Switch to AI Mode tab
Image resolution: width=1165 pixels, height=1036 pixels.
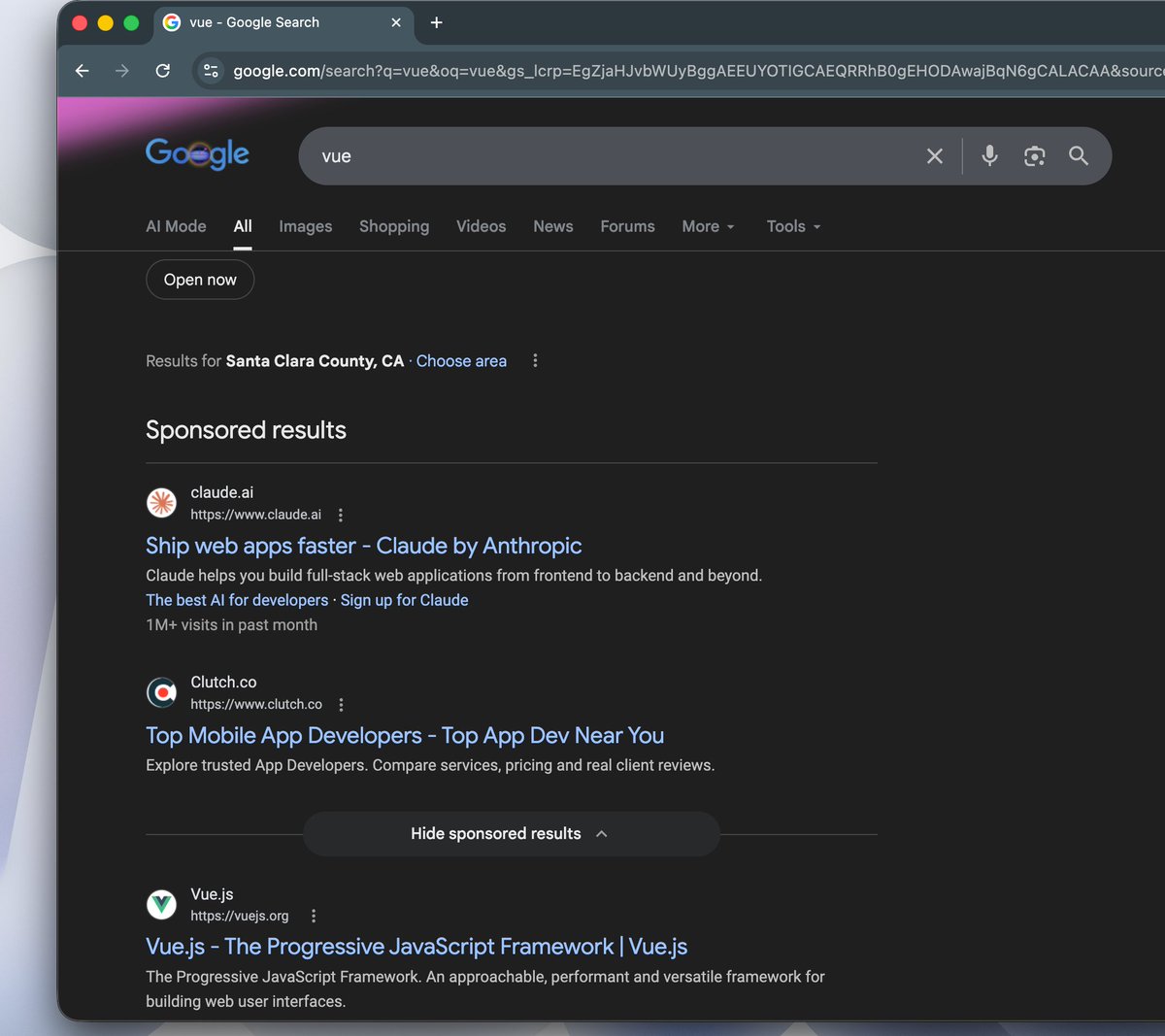tap(176, 226)
